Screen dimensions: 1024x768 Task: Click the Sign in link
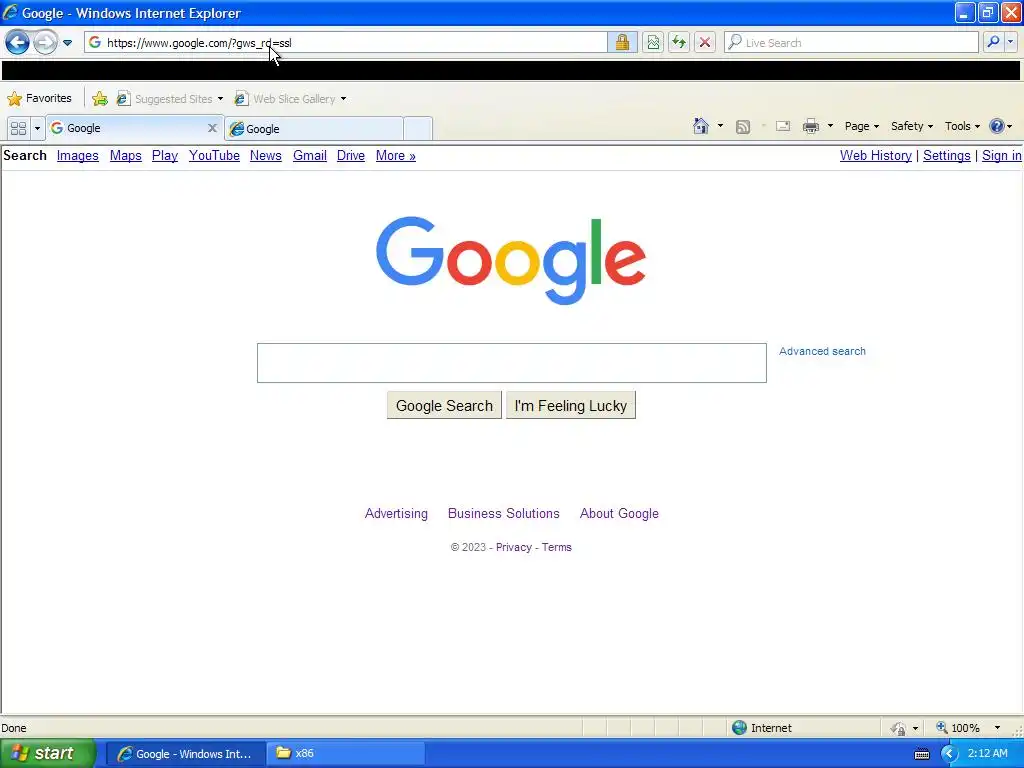tap(1002, 155)
